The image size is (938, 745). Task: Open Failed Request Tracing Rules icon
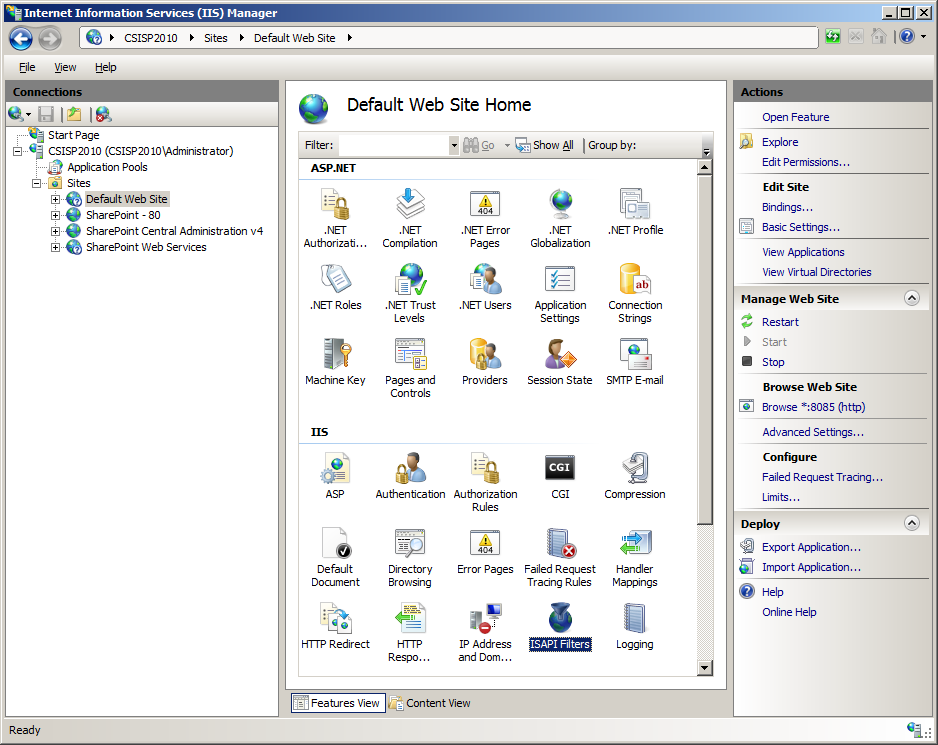point(560,544)
